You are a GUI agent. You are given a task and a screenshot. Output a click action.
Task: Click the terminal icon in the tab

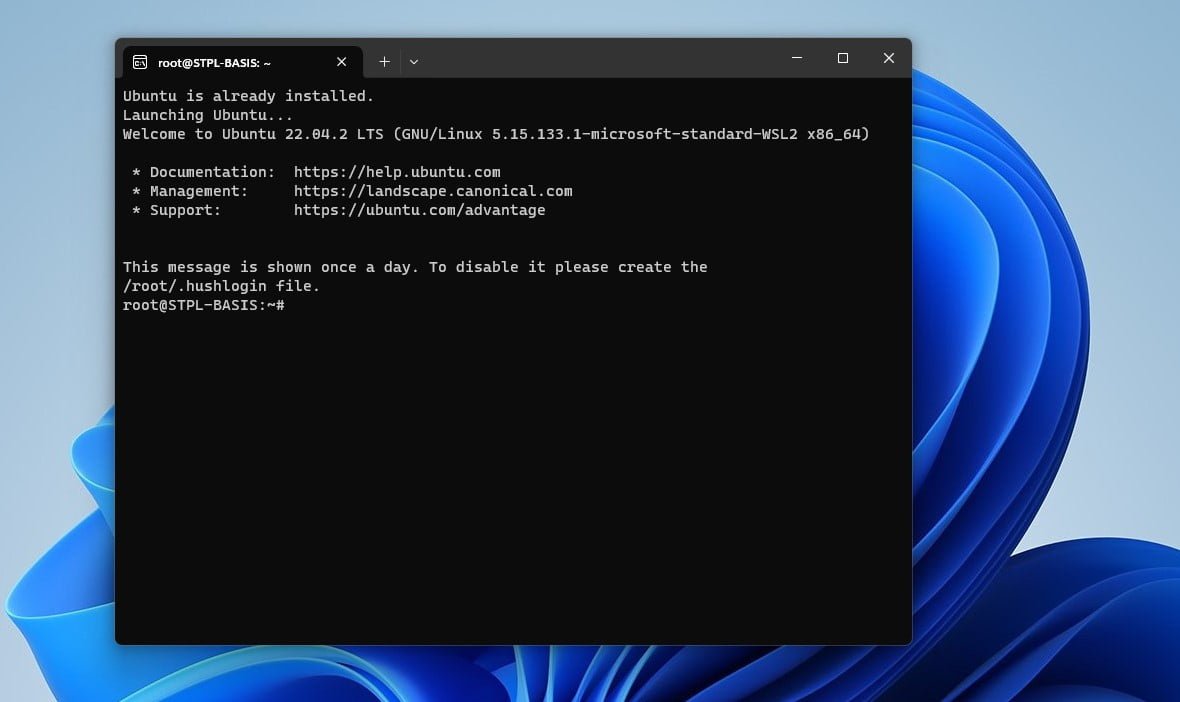pos(140,62)
